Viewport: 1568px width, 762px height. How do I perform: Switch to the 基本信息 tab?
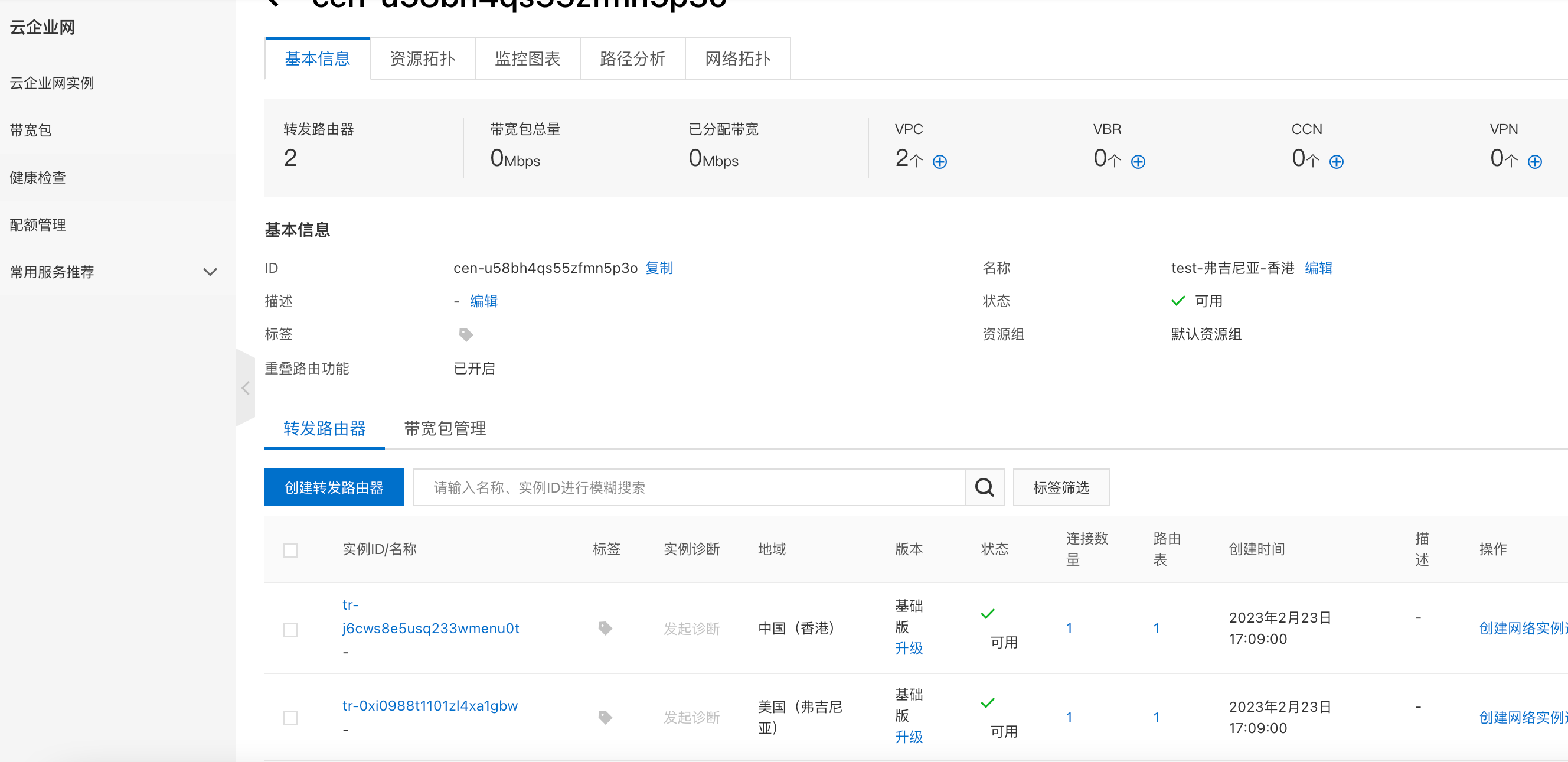click(x=317, y=58)
